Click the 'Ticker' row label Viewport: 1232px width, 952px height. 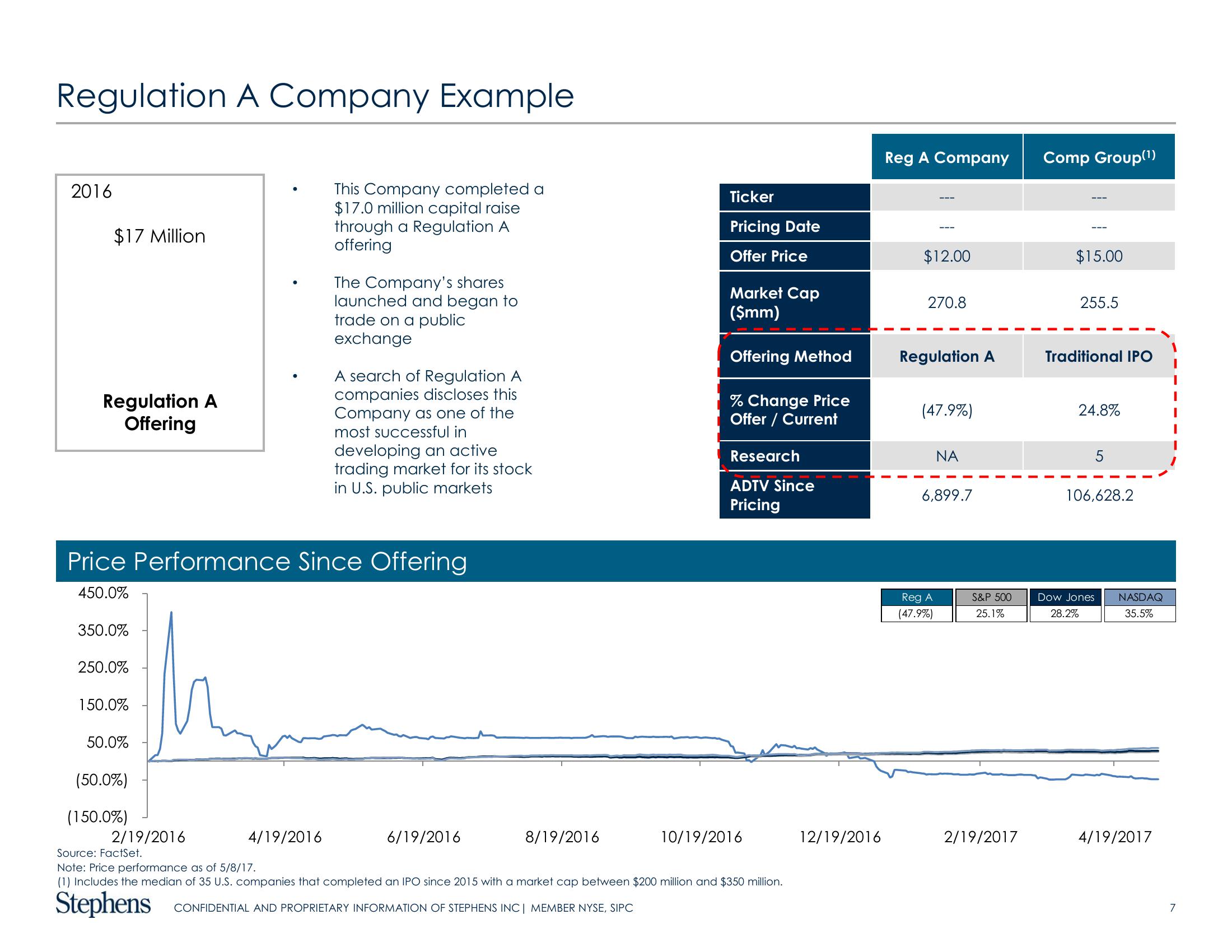point(794,197)
